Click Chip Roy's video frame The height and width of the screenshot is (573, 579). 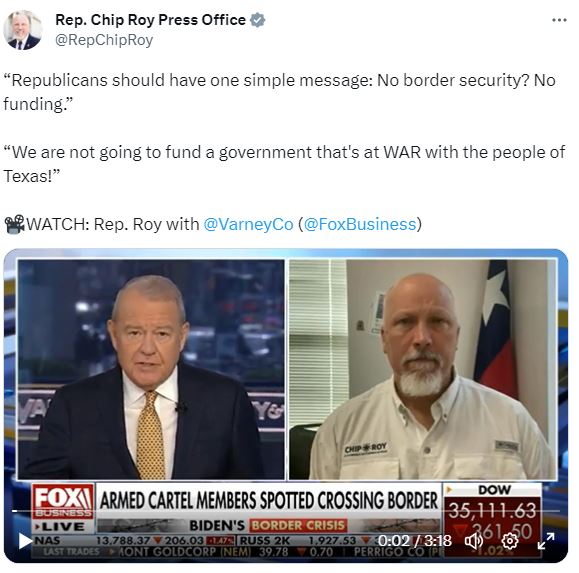point(422,370)
